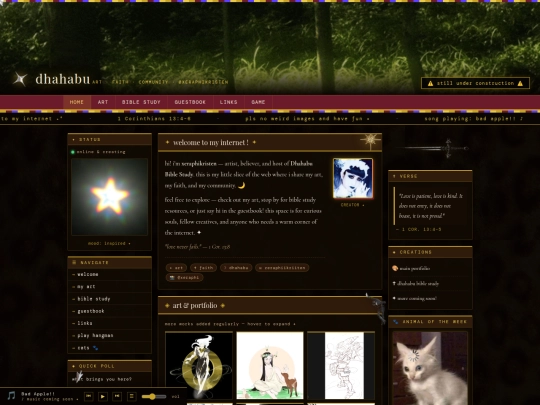Open the GUESTBOOK tab
The height and width of the screenshot is (405, 540).
[190, 102]
